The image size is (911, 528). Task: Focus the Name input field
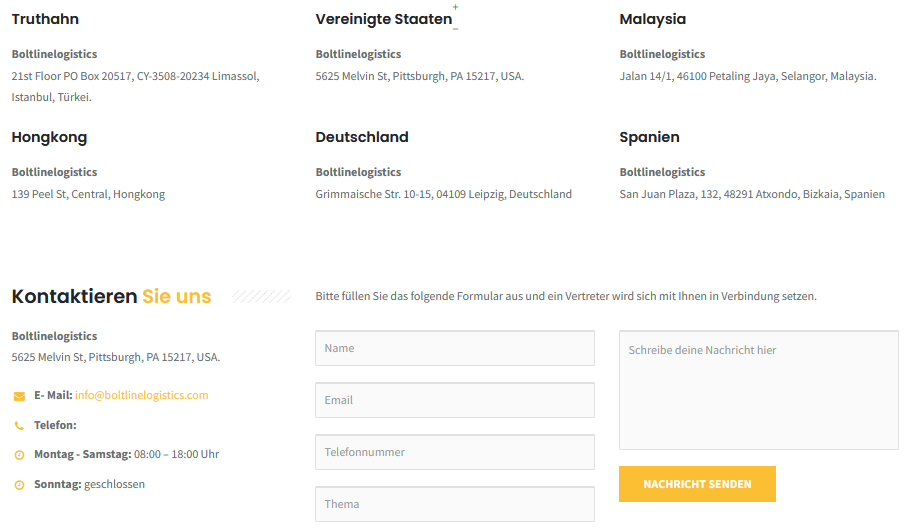point(455,348)
